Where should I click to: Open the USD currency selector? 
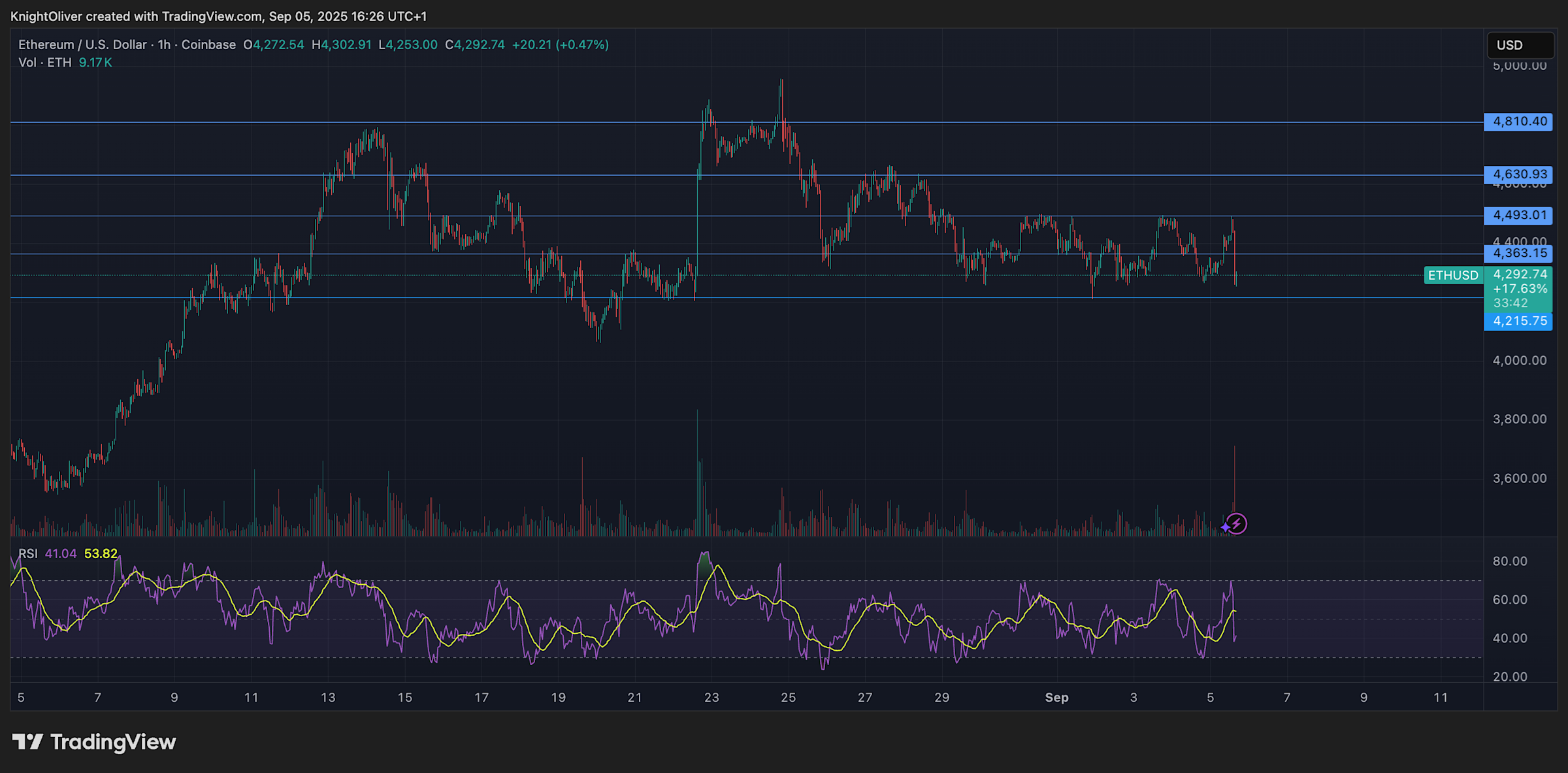(1520, 45)
